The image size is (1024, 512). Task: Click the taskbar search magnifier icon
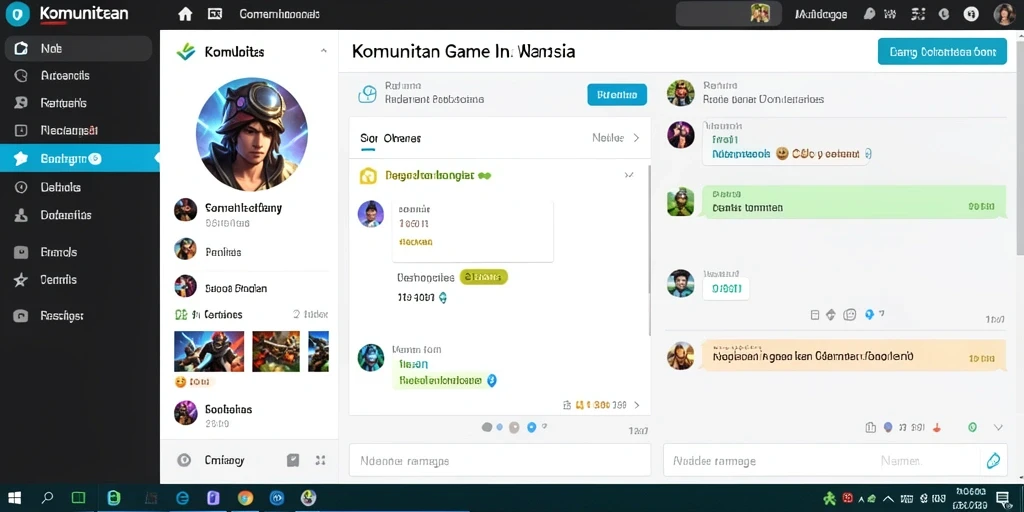47,498
